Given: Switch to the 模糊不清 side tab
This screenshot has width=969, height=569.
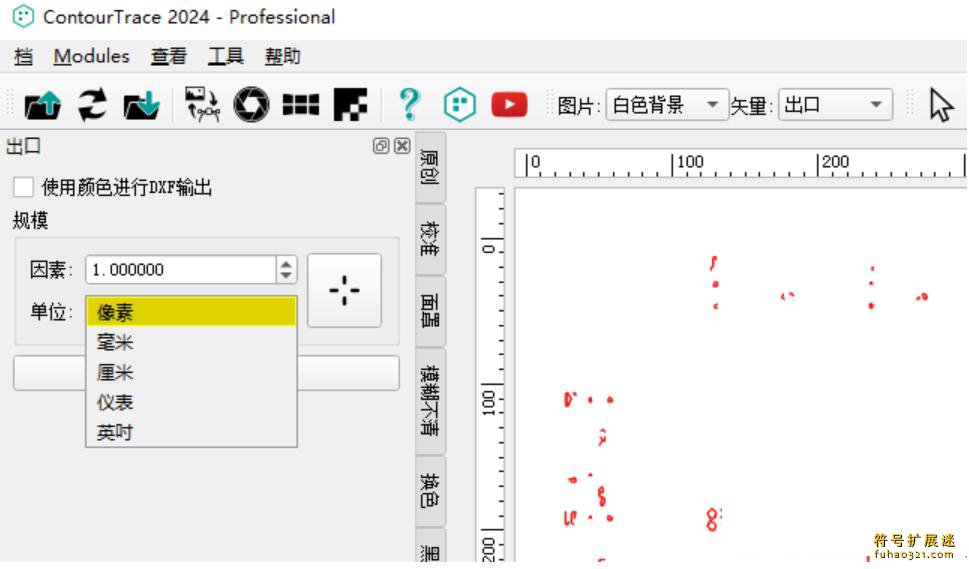Looking at the screenshot, I should [x=431, y=400].
